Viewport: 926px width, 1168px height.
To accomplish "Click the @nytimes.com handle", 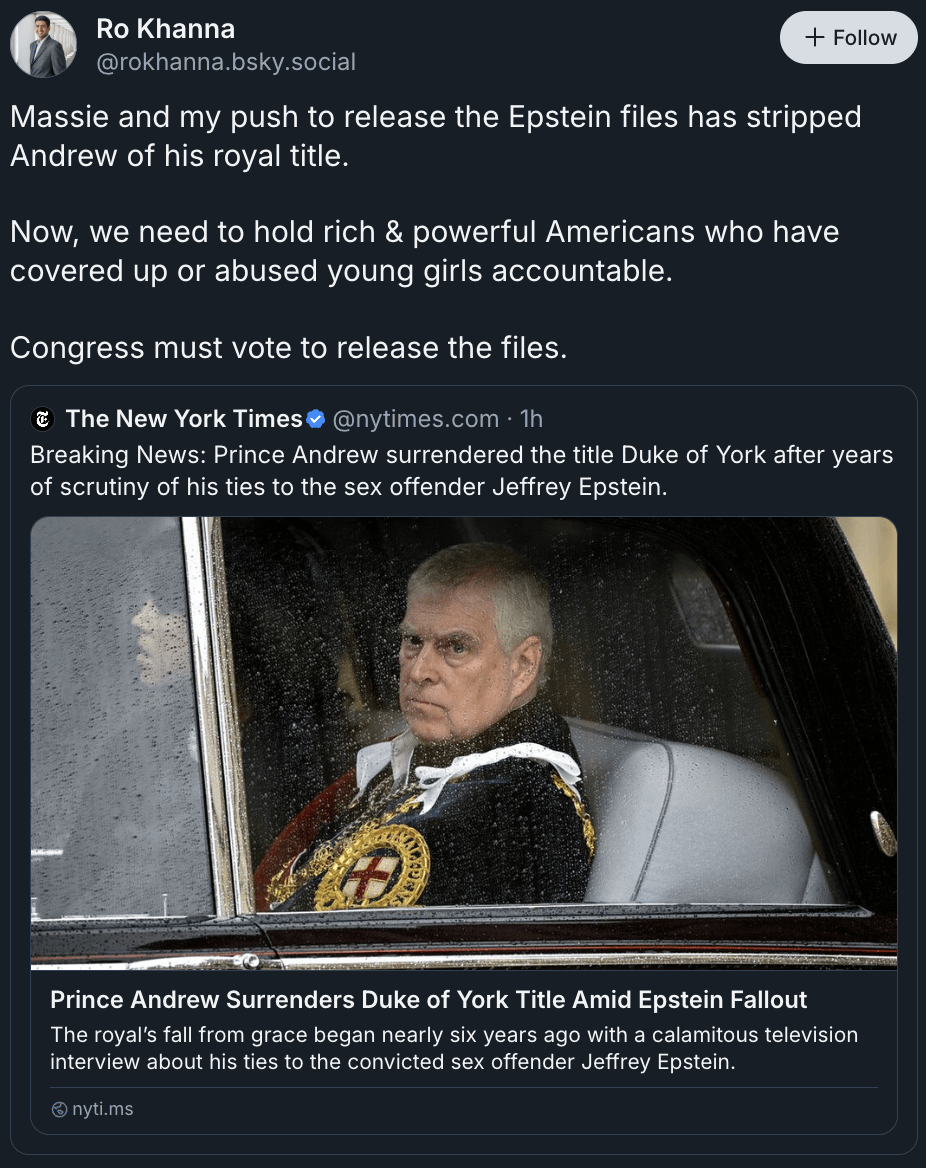I will 415,419.
